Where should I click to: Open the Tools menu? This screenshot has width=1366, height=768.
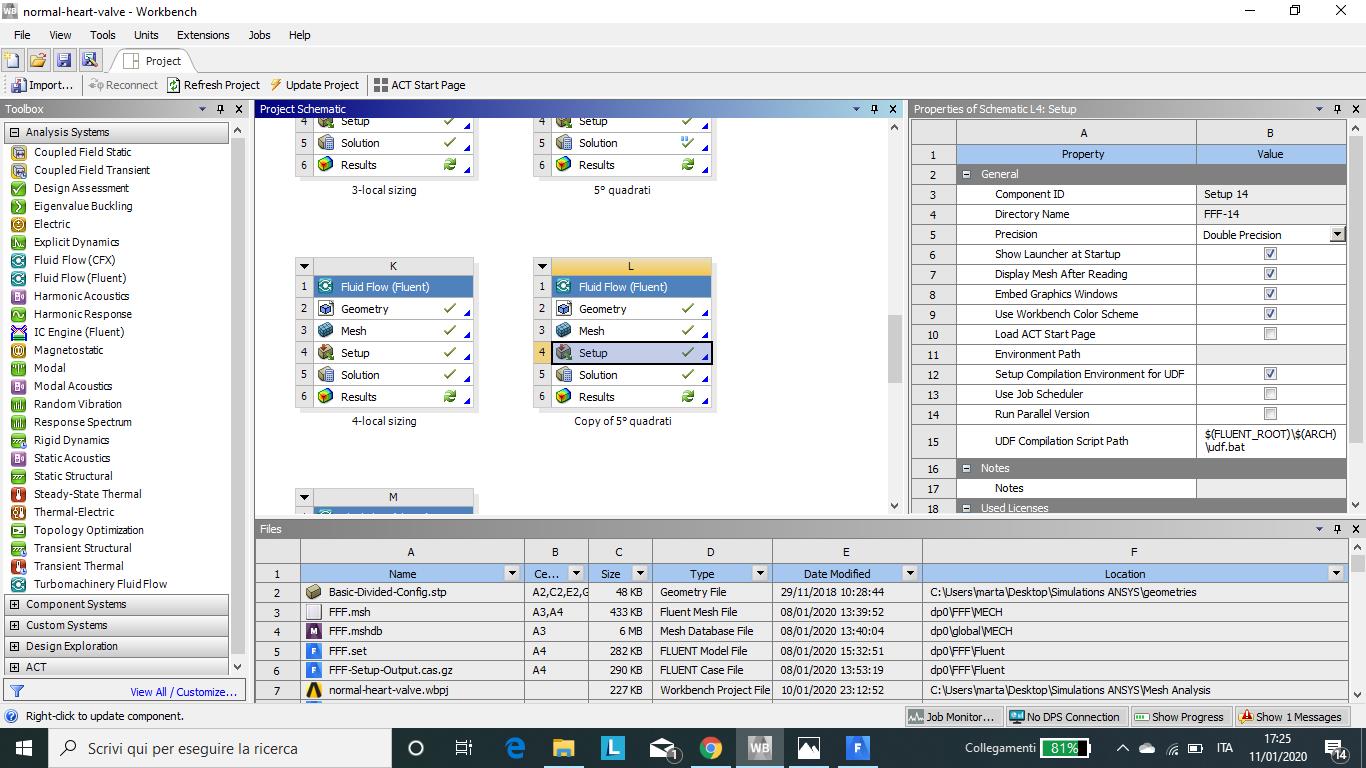pyautogui.click(x=103, y=35)
